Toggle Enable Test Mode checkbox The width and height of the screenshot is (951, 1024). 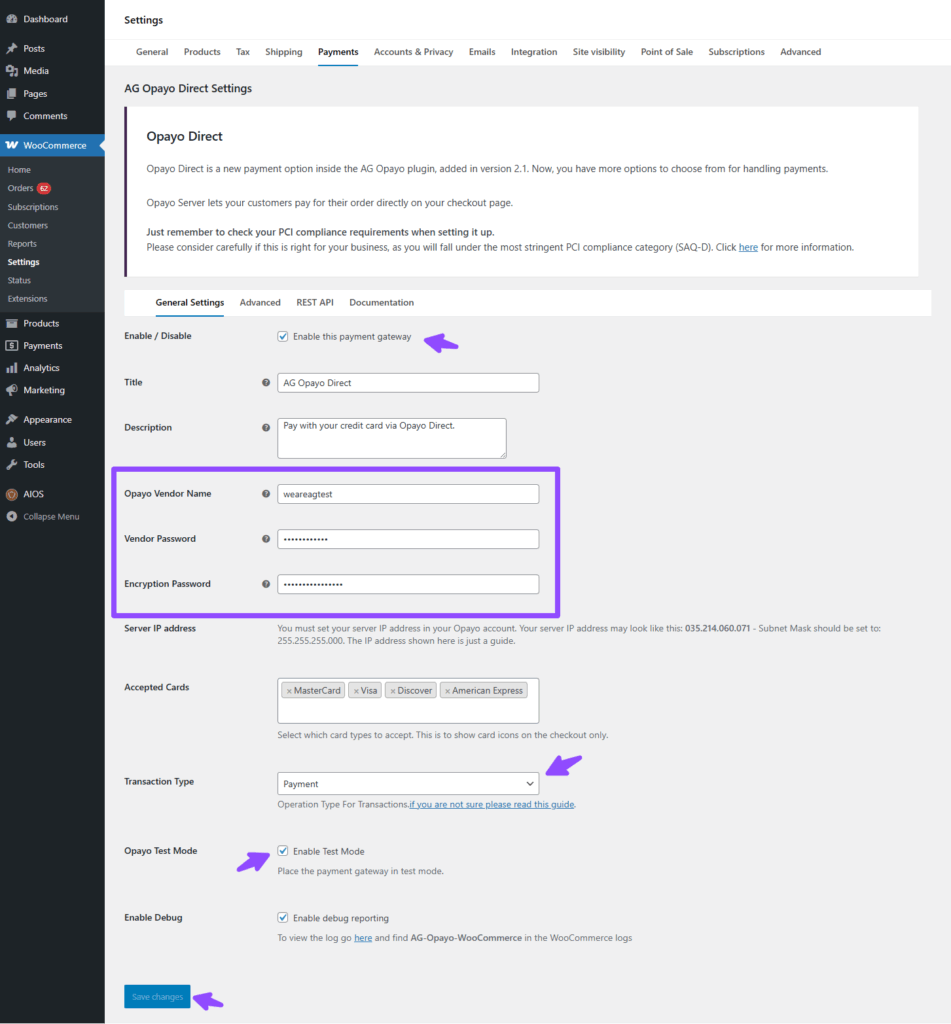point(283,851)
